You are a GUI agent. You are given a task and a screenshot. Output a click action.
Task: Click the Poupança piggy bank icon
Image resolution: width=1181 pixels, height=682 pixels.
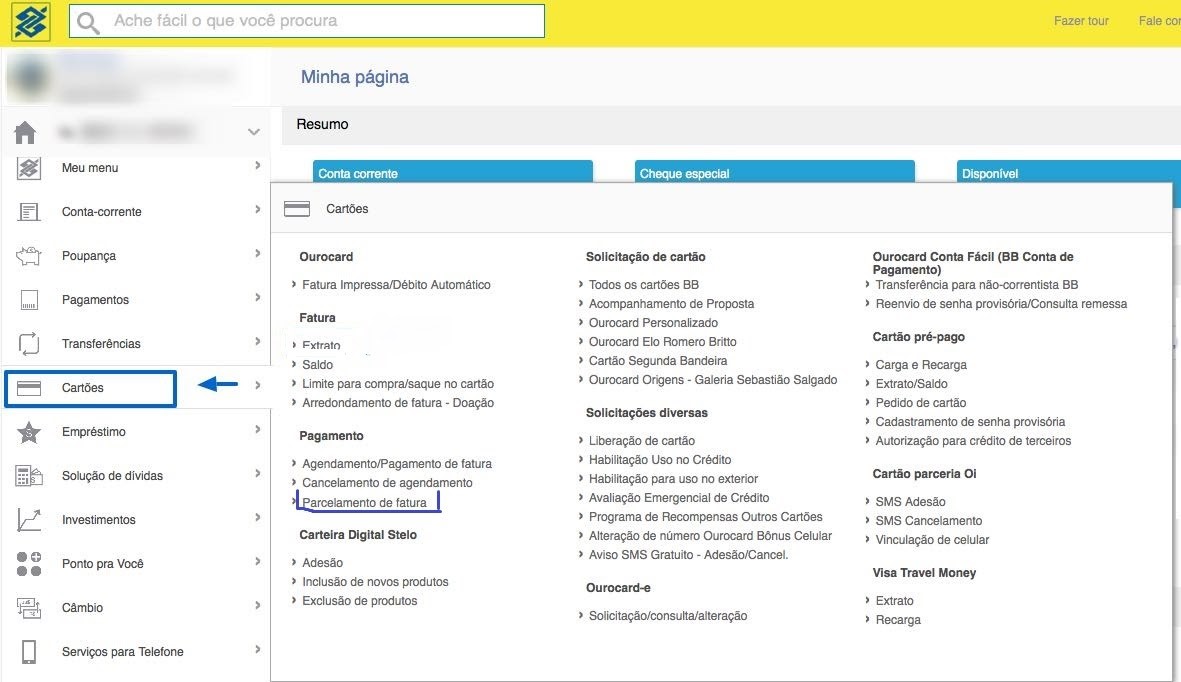click(x=29, y=255)
